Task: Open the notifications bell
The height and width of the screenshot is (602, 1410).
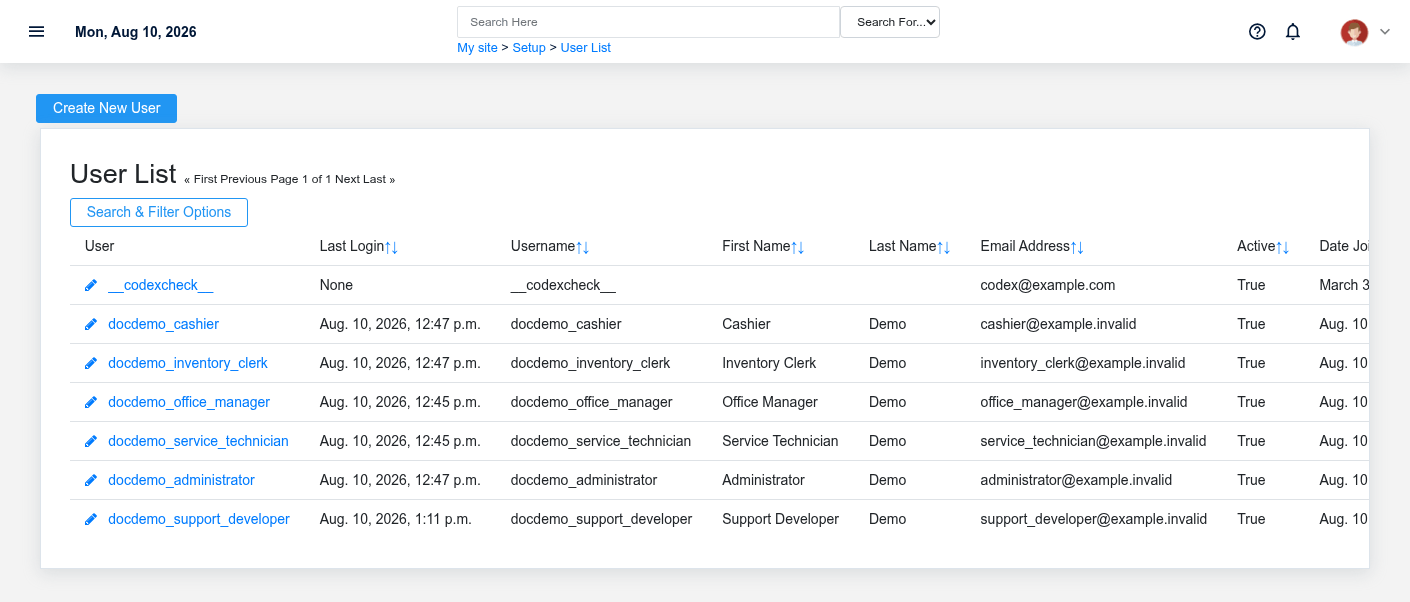Action: click(x=1293, y=31)
